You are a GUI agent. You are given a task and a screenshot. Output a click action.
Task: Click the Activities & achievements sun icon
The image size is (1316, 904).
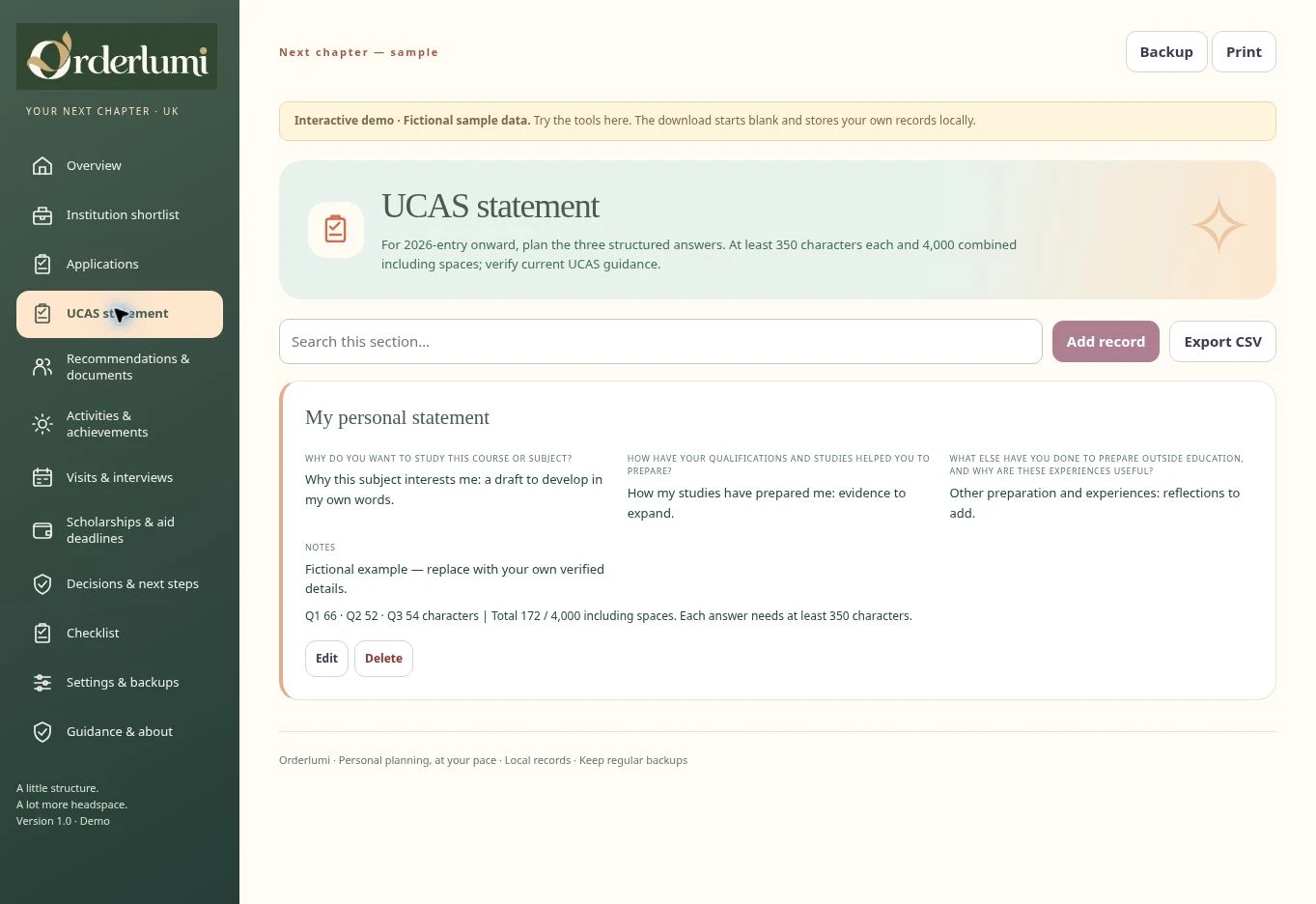coord(42,424)
